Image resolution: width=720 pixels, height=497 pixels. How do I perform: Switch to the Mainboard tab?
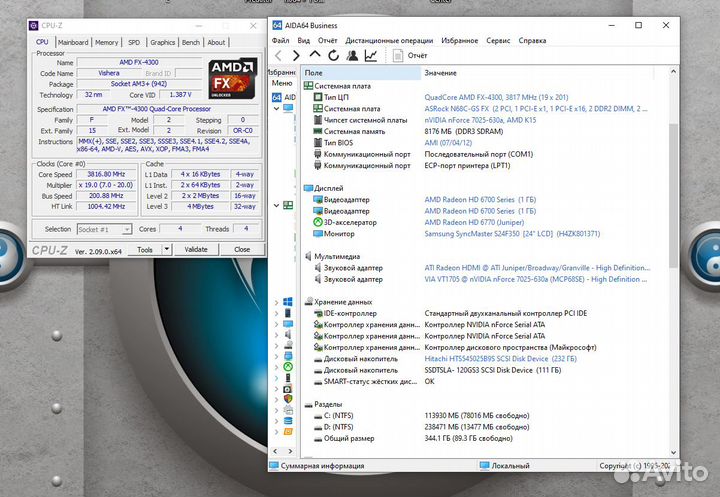tap(72, 42)
